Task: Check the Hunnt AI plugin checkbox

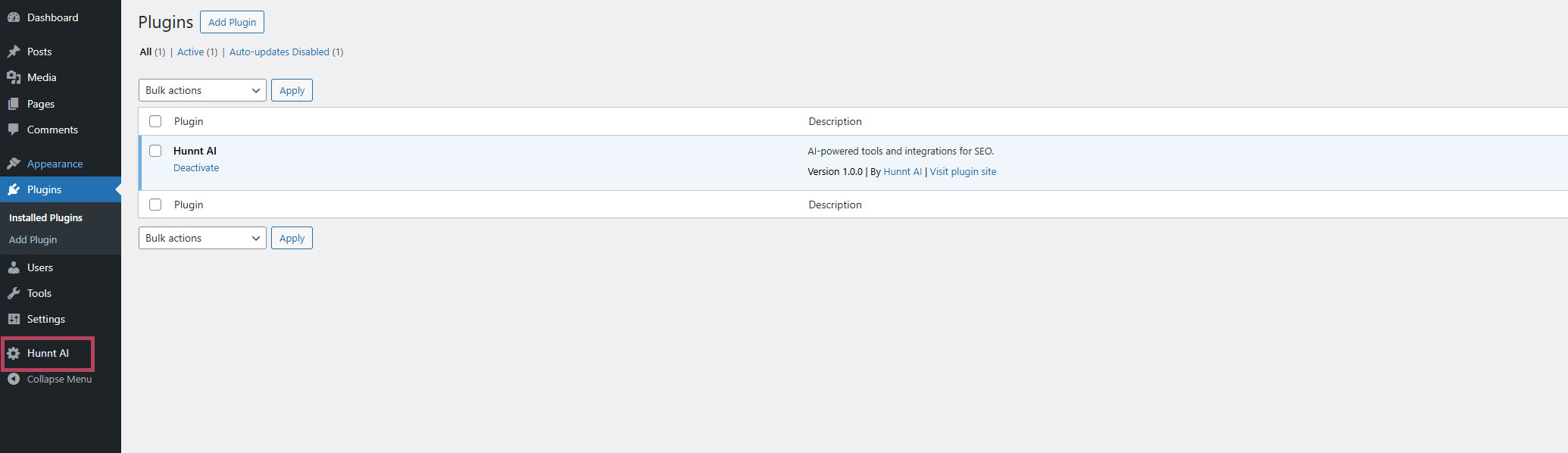Action: tap(155, 151)
